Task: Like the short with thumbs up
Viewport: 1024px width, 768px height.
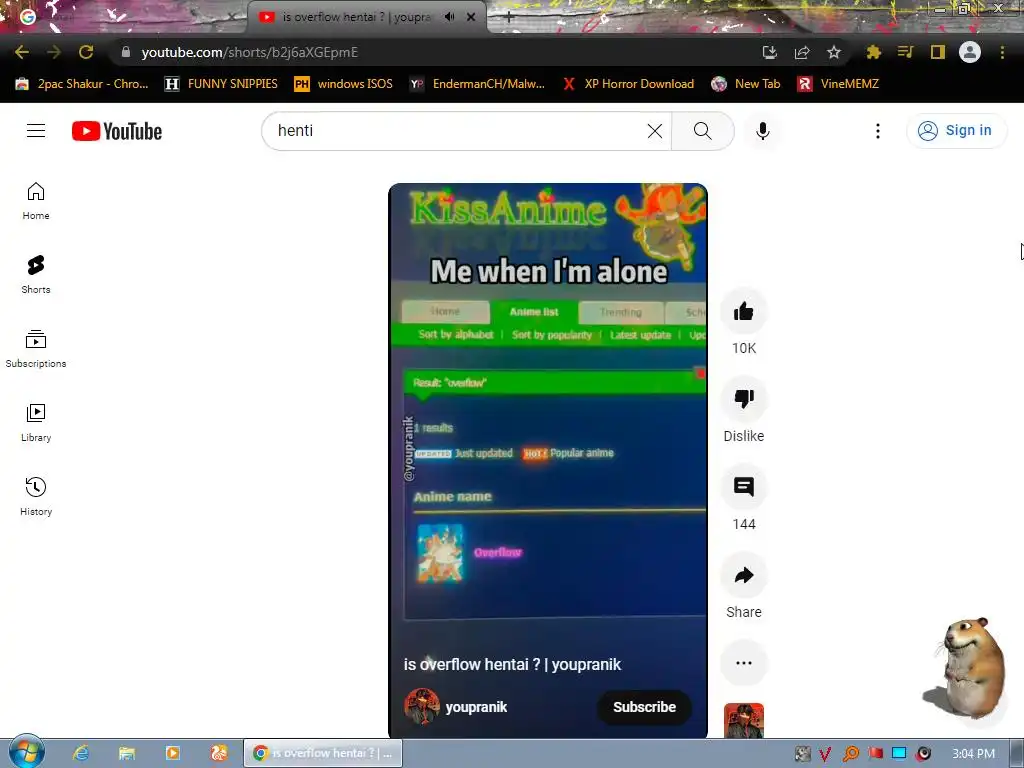Action: (744, 312)
